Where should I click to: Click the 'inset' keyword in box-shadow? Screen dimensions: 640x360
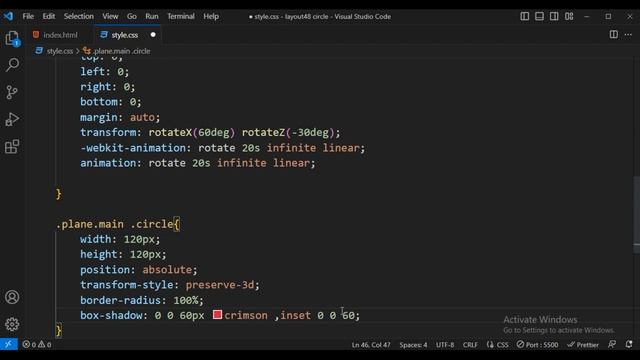coord(295,316)
